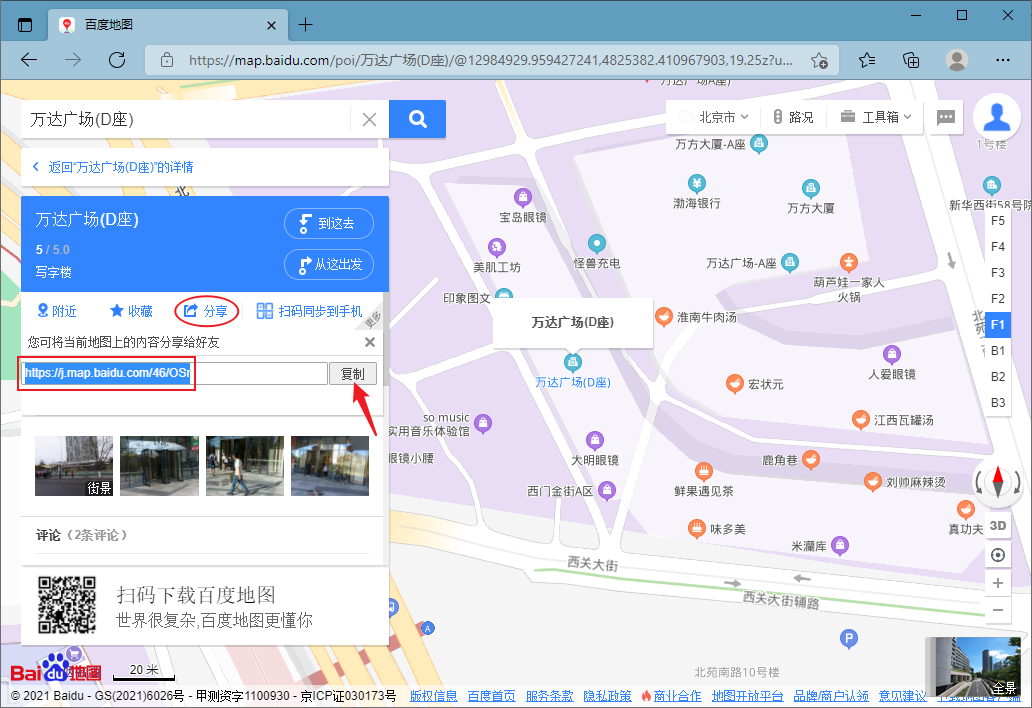Click the 怪兽充电 marker icon
The image size is (1032, 708).
[596, 243]
